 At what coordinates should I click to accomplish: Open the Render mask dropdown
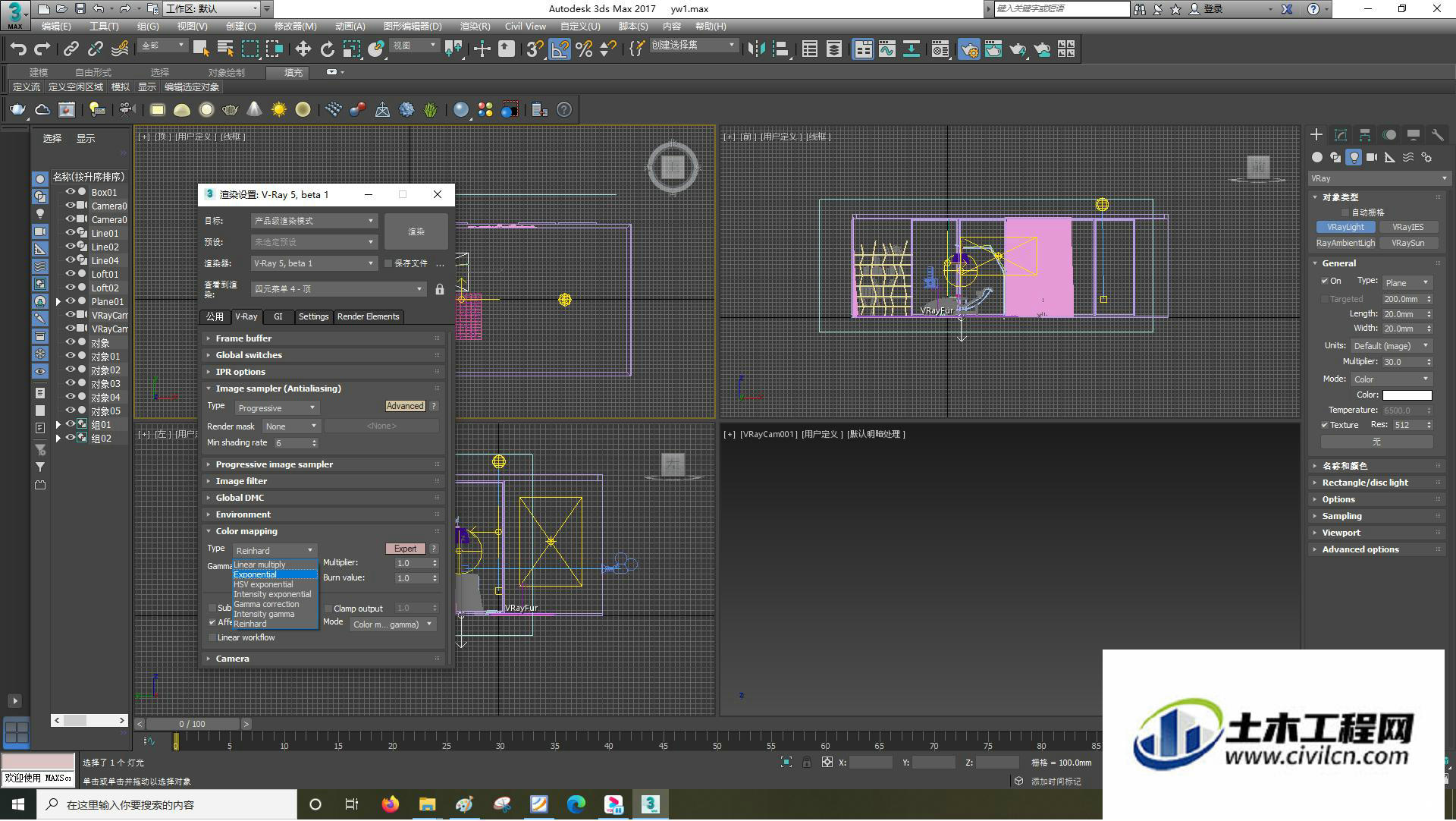click(291, 426)
